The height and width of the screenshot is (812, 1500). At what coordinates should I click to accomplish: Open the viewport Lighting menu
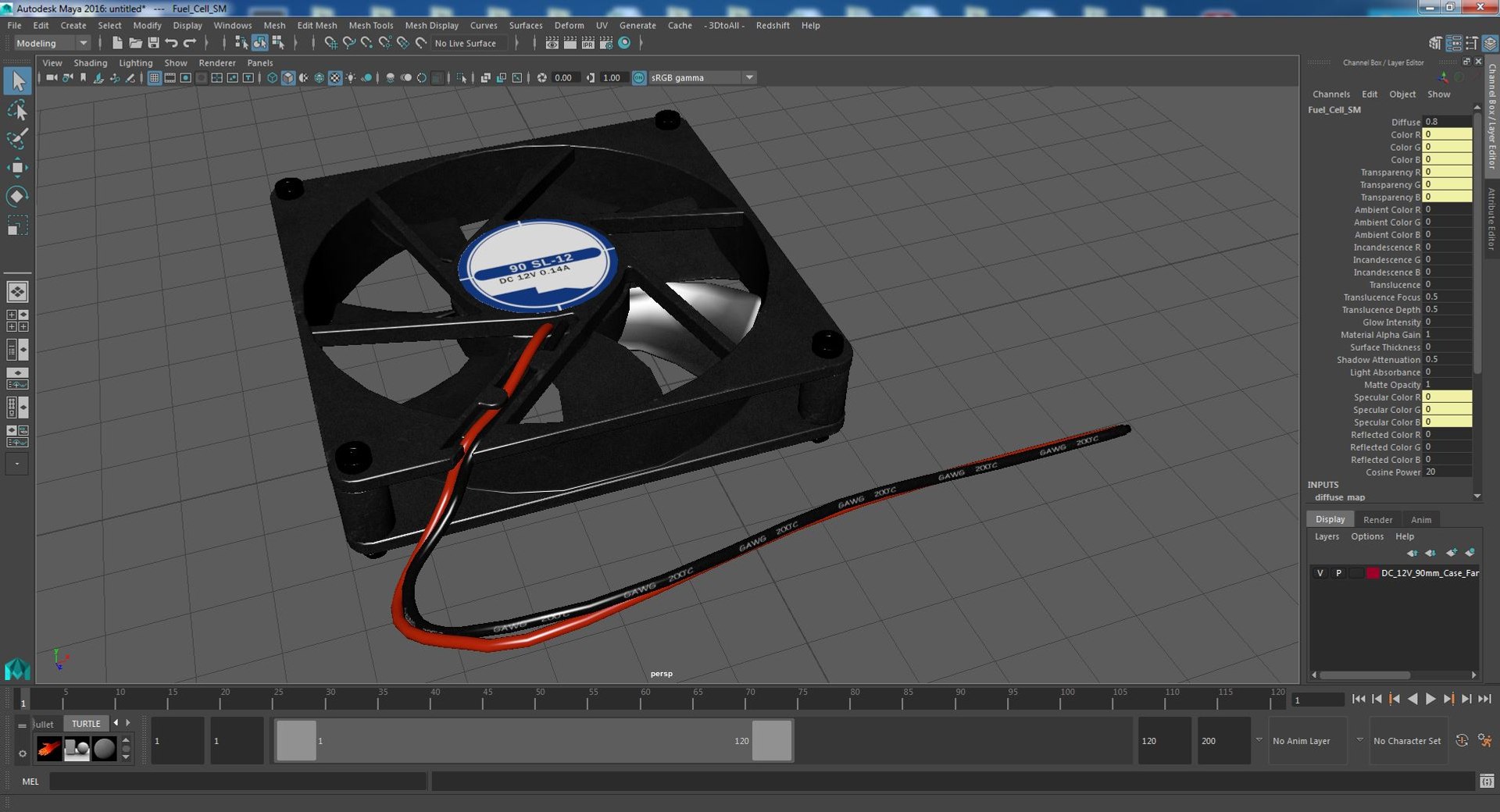[x=136, y=62]
